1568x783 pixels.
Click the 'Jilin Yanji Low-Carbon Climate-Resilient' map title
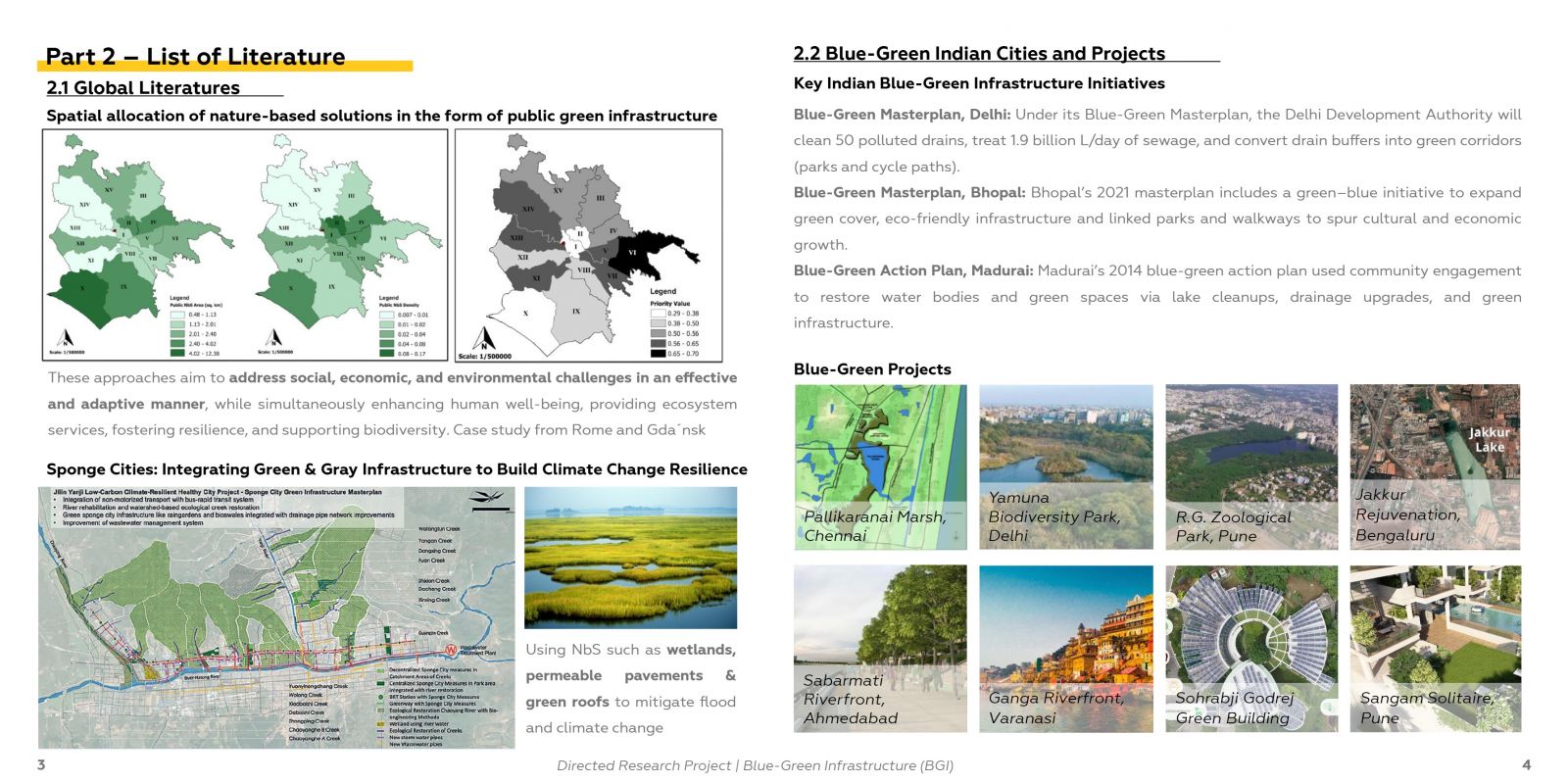[x=218, y=492]
